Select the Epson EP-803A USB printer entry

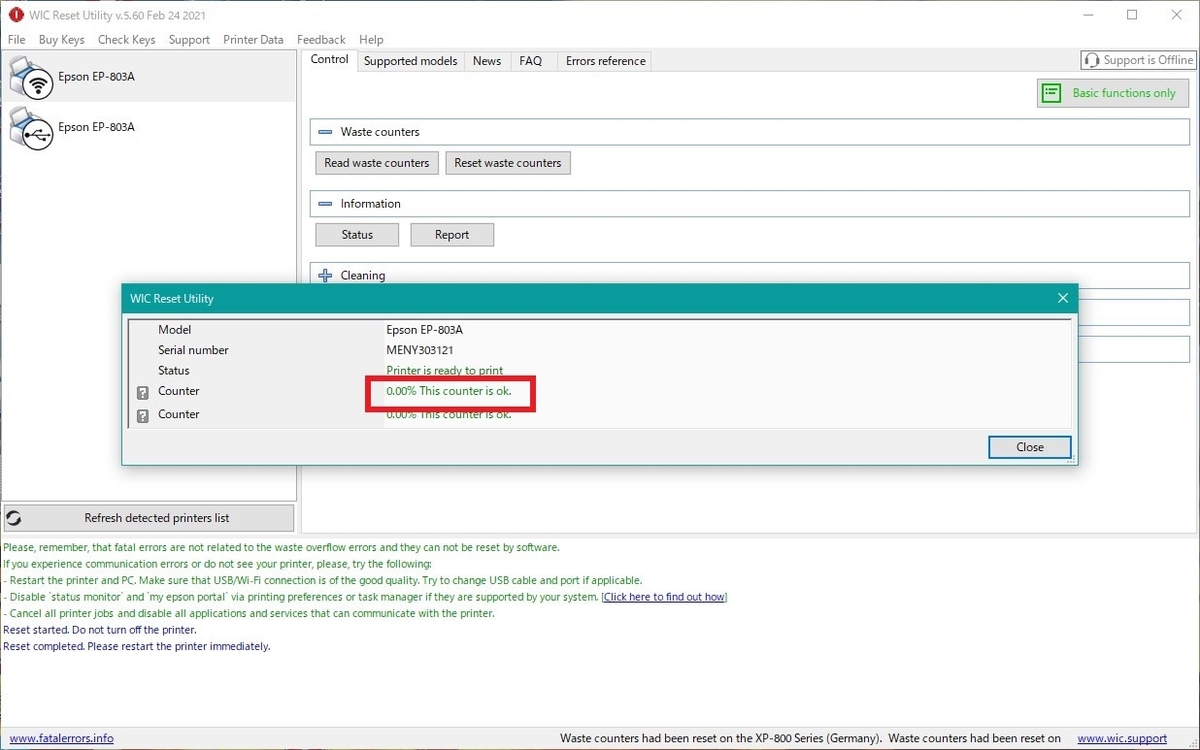pos(149,128)
